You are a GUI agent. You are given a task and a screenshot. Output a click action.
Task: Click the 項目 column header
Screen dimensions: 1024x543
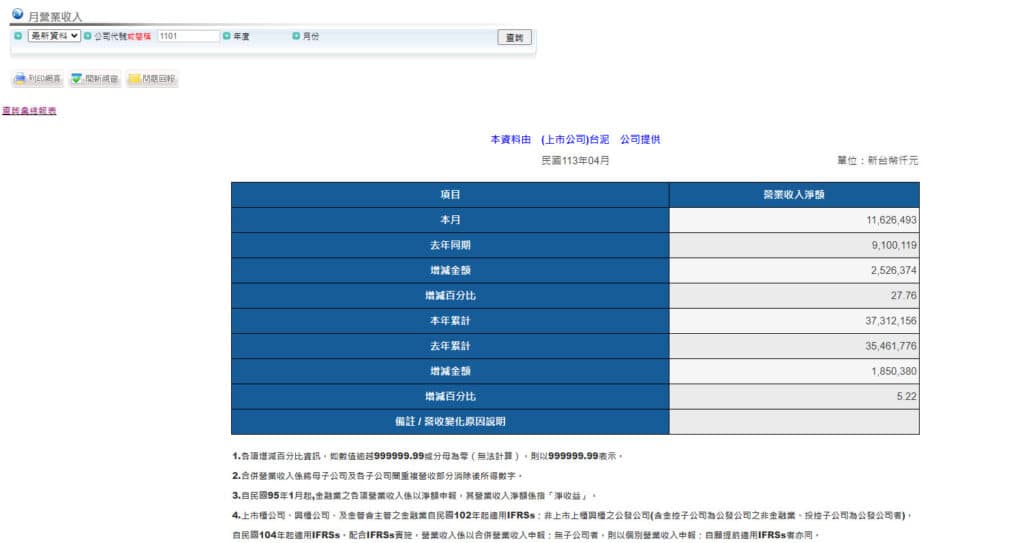pos(450,195)
